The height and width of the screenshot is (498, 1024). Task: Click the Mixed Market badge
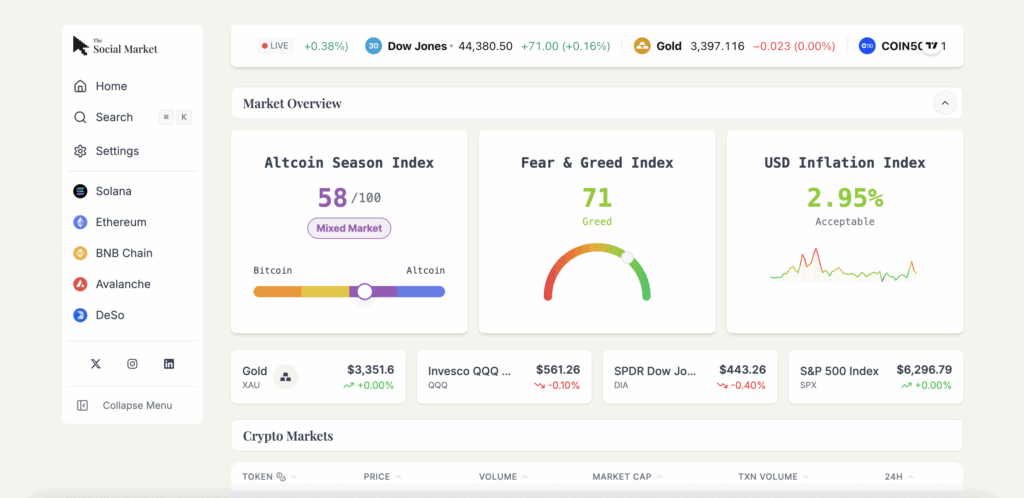(x=349, y=228)
